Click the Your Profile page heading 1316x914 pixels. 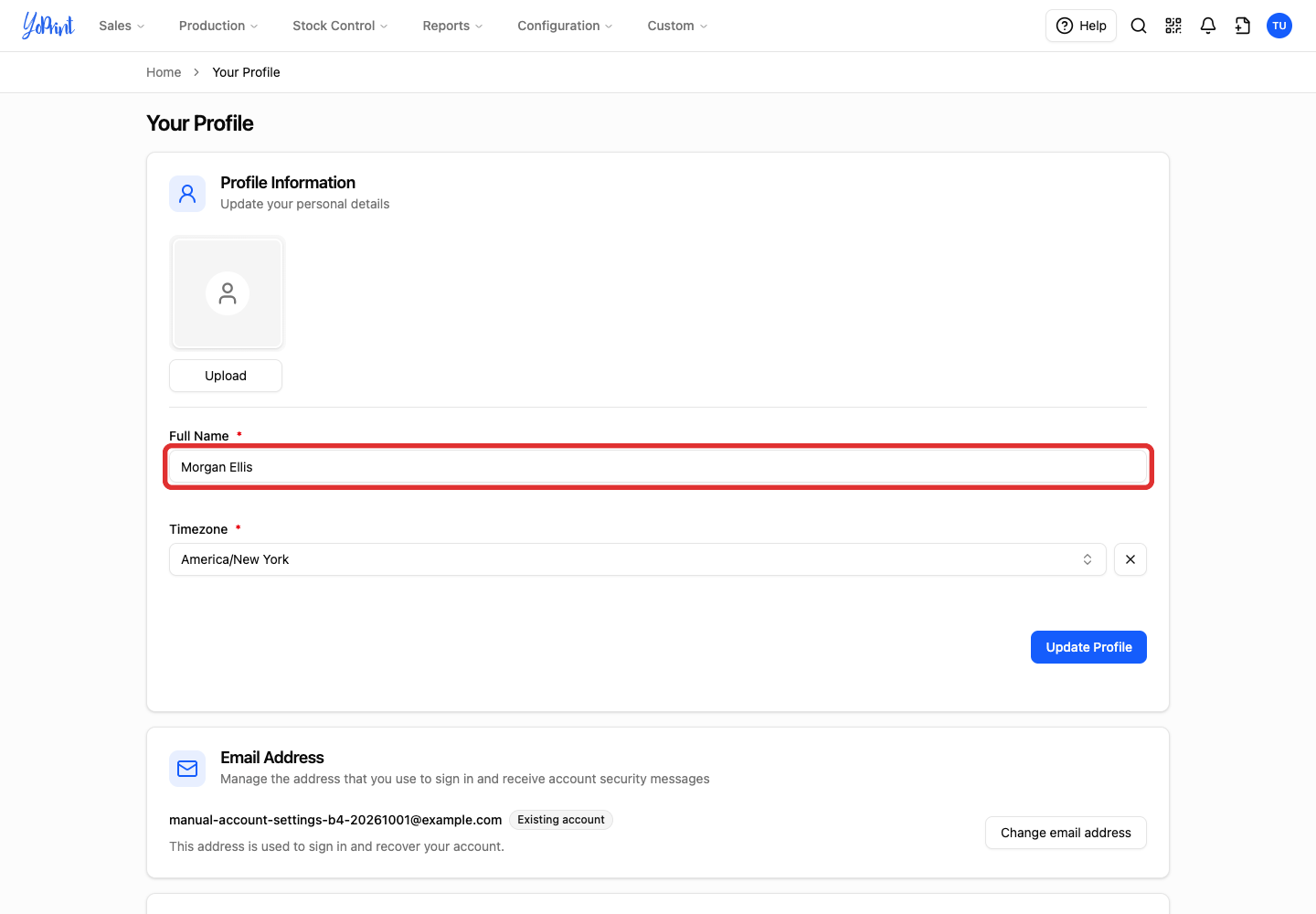pos(200,123)
